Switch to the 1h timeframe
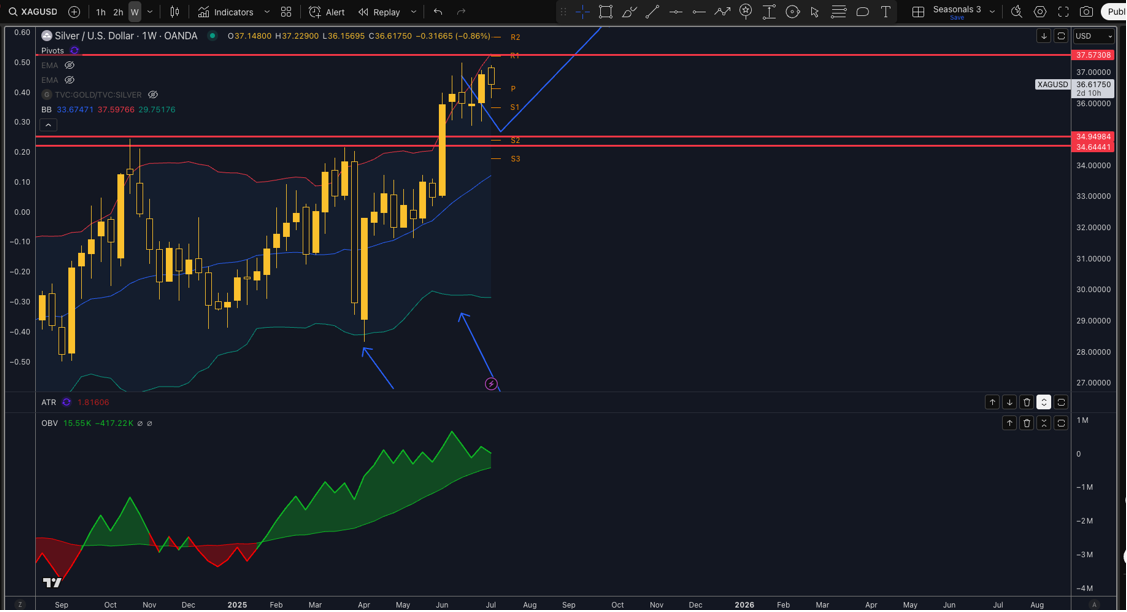The image size is (1127, 612). coord(101,12)
